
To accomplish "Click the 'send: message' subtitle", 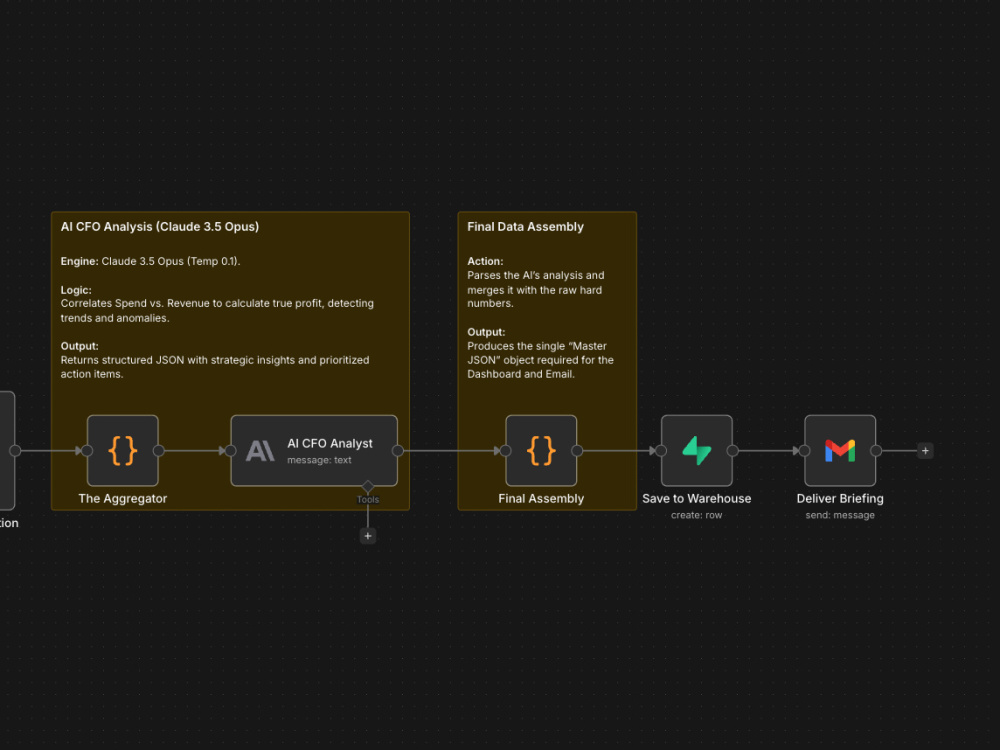I will [x=840, y=515].
